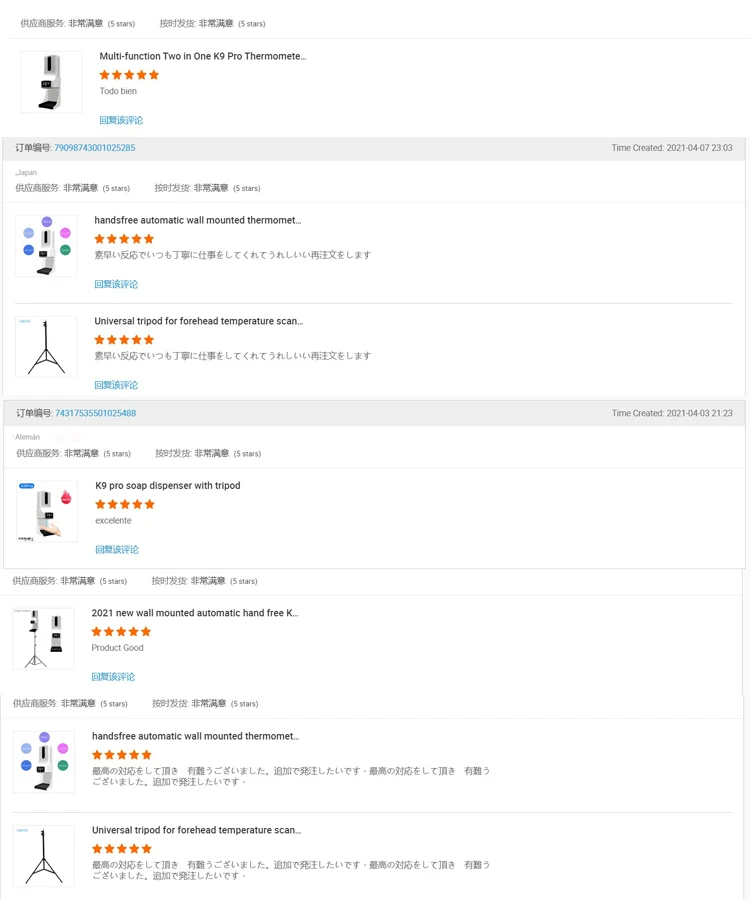Open "K9 pro soap dispenser with tripod" title
The width and height of the screenshot is (750, 900).
(167, 486)
